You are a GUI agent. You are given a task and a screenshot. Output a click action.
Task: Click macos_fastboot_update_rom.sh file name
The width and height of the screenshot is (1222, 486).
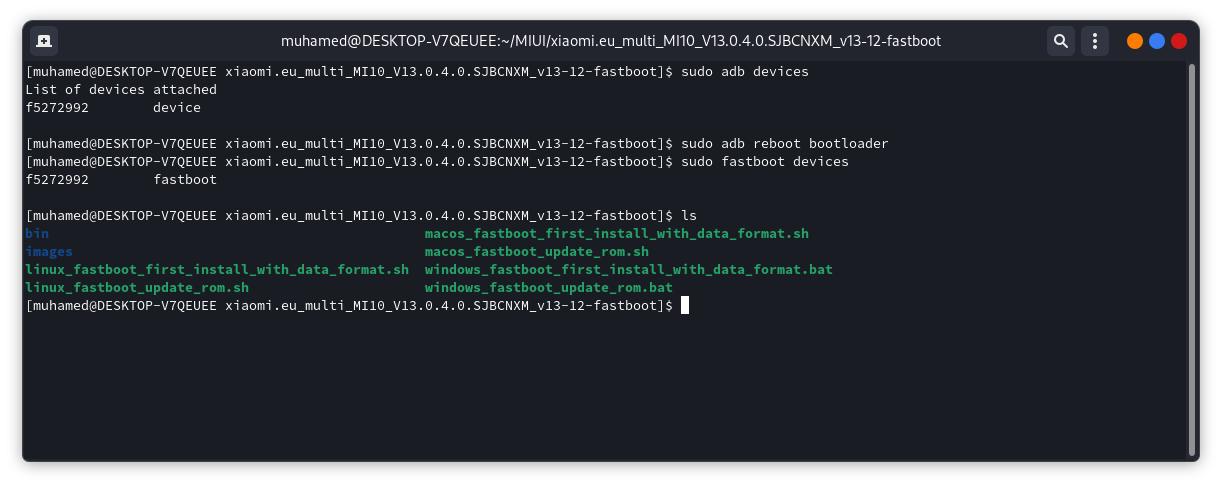tap(537, 252)
